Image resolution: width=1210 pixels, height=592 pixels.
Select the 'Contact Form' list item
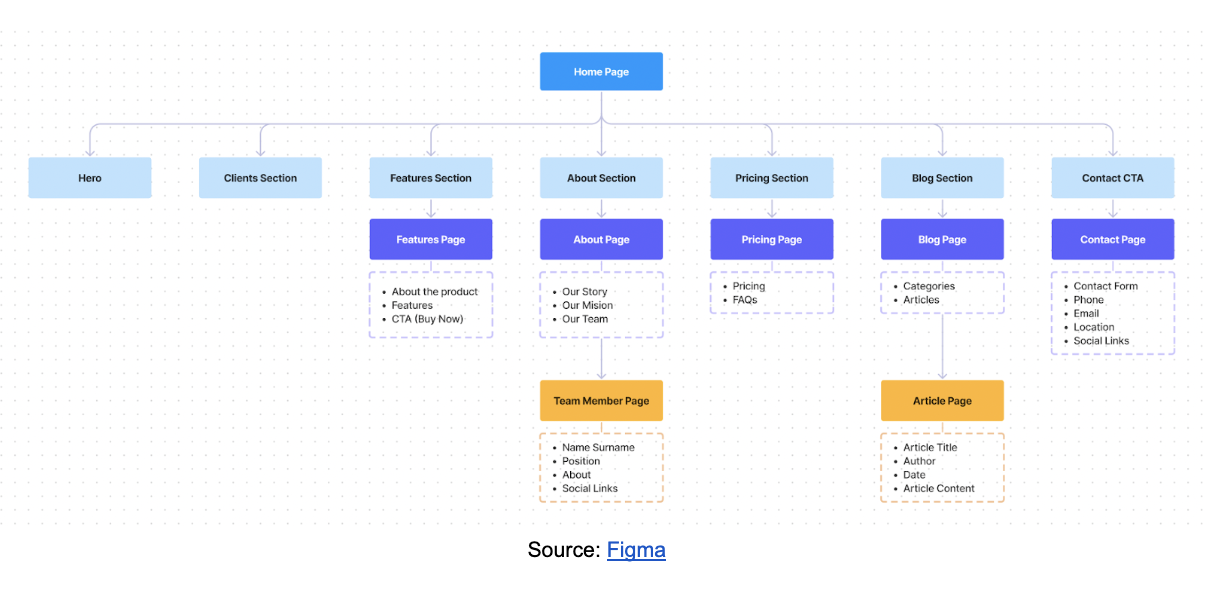click(1106, 286)
